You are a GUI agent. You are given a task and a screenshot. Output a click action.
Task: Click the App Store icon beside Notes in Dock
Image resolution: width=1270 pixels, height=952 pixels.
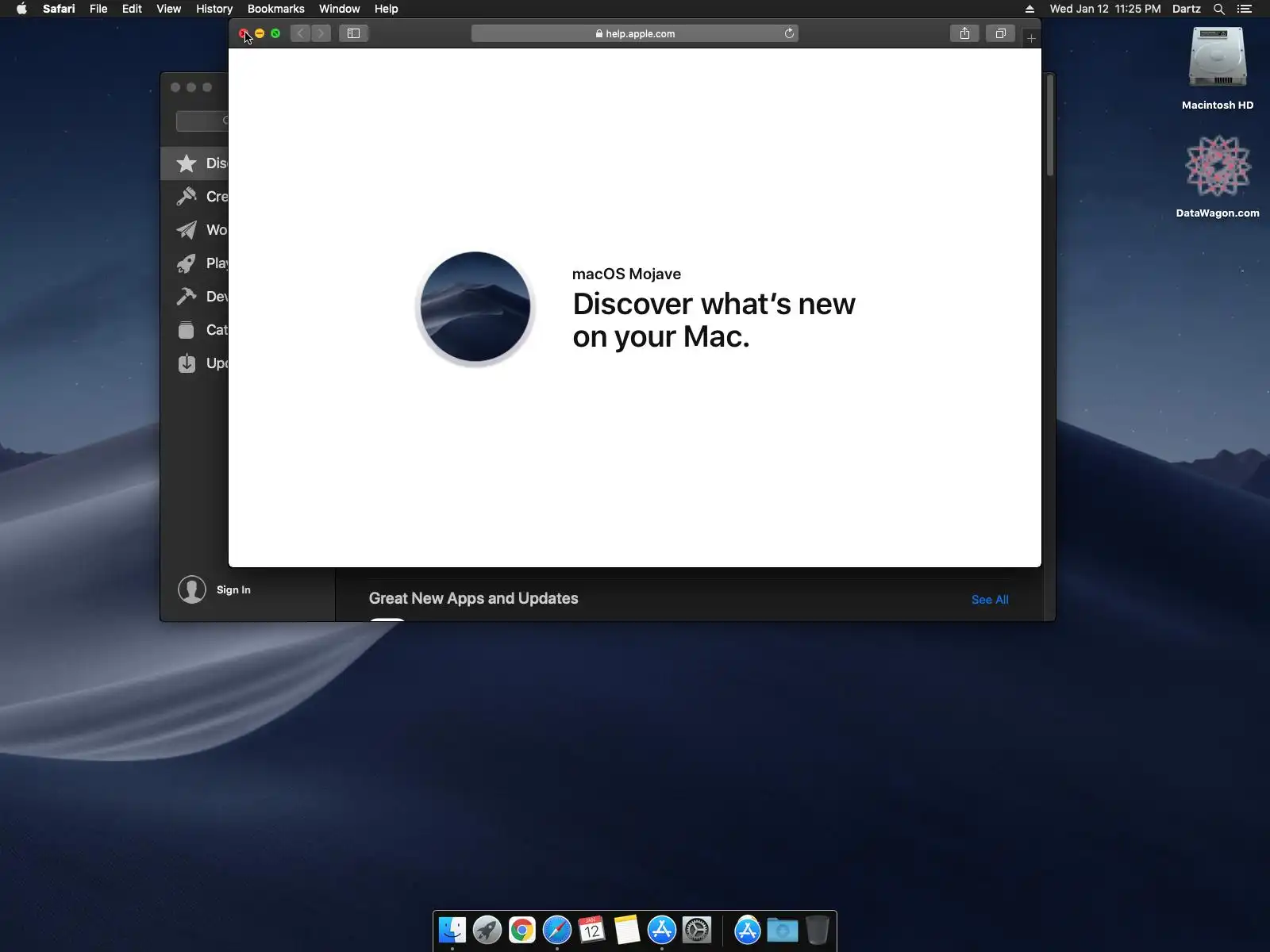click(662, 930)
